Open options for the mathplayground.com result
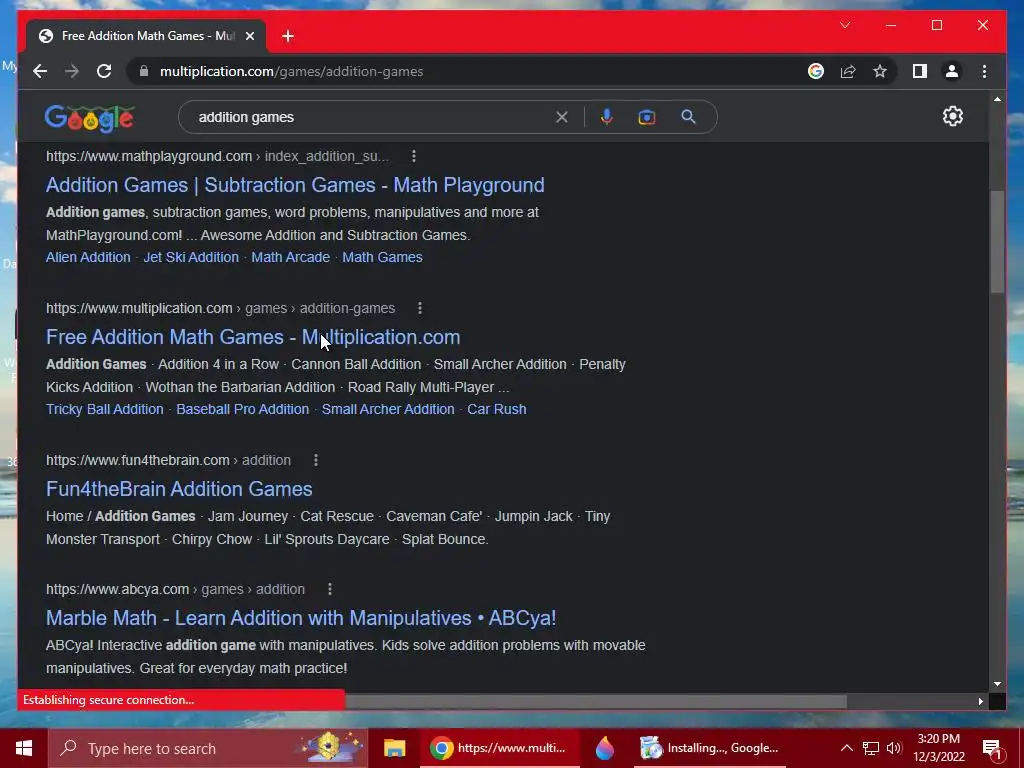 (x=414, y=156)
